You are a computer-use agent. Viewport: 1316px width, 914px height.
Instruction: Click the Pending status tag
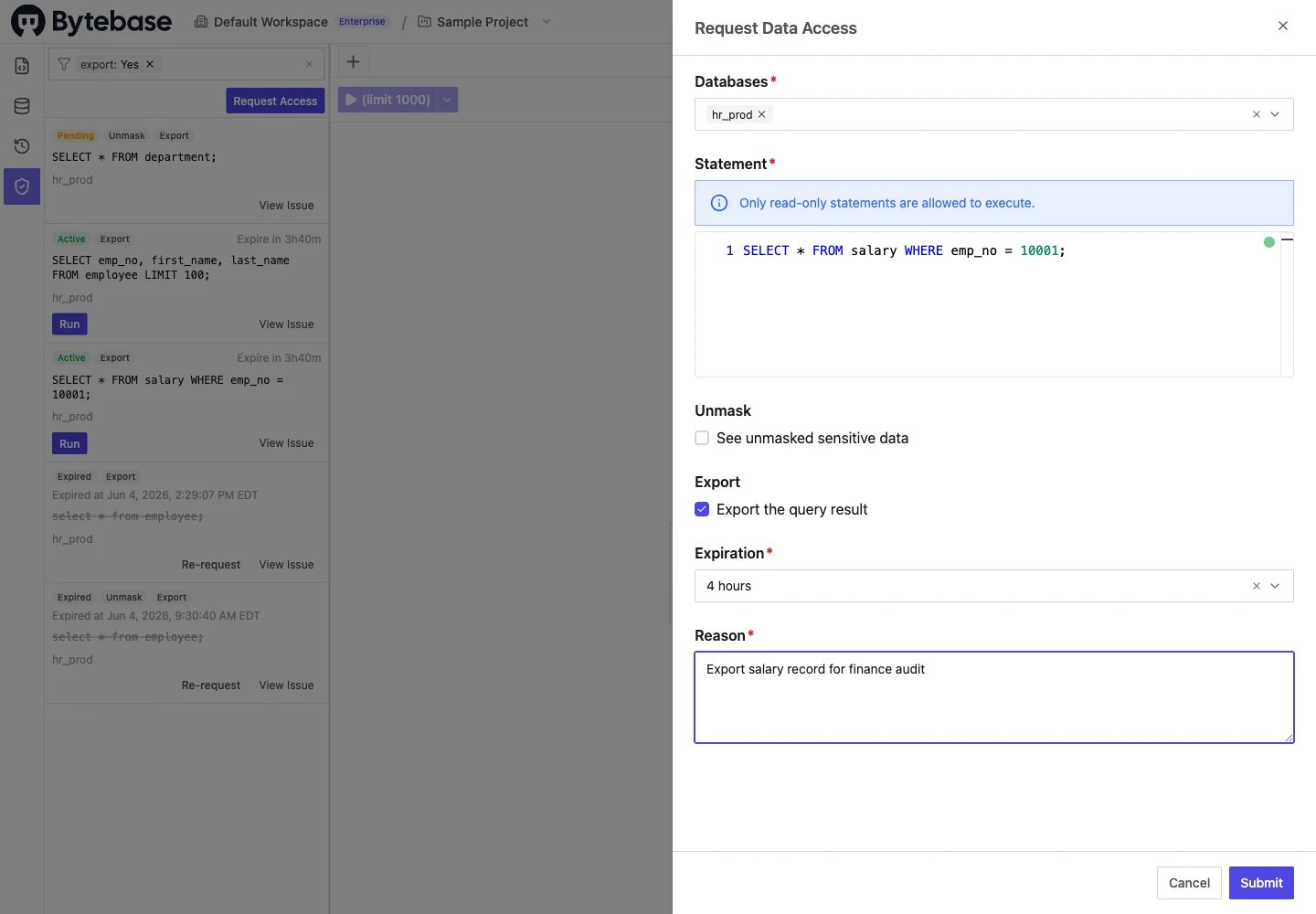tap(76, 135)
